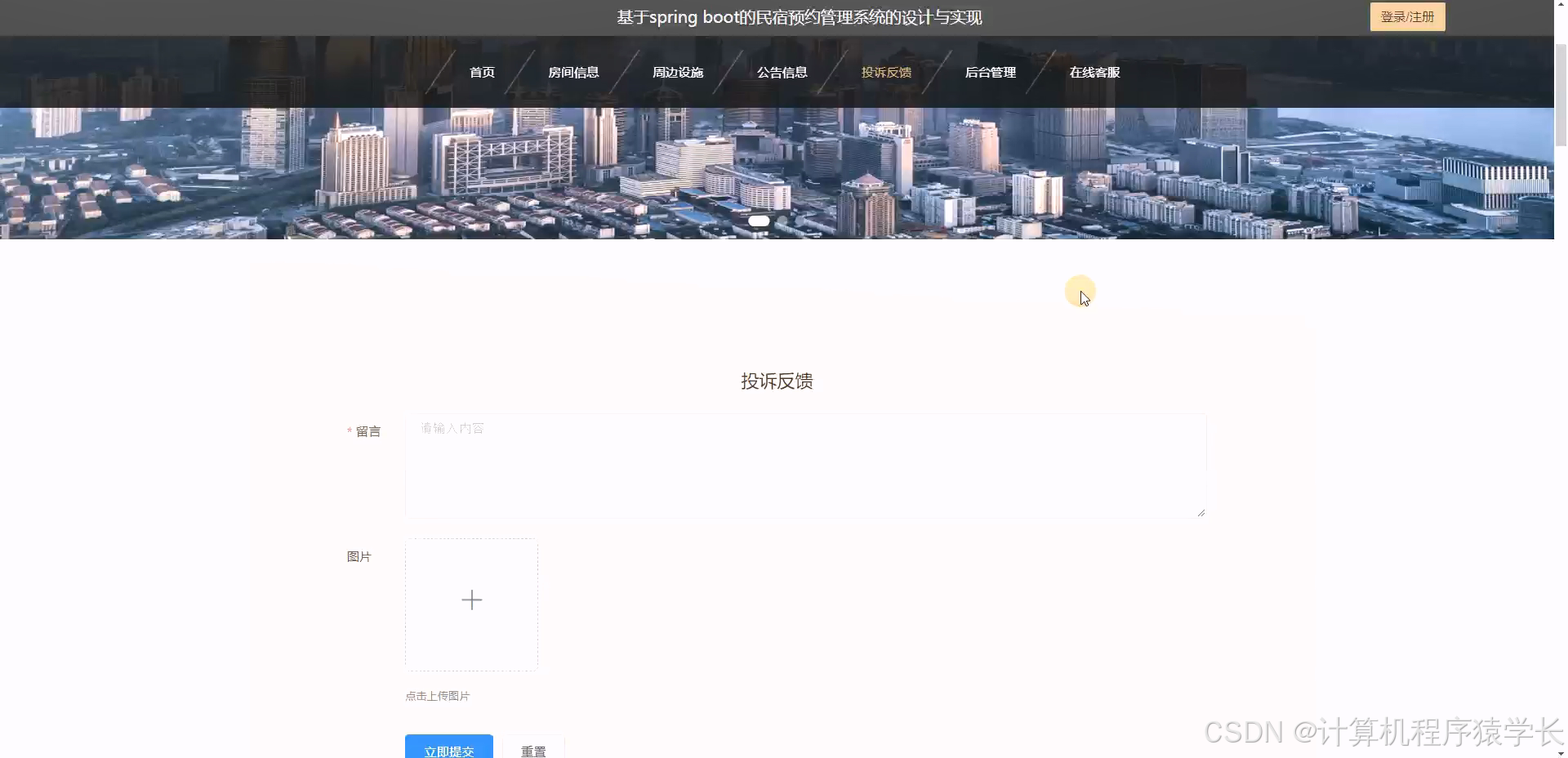Open 在线客服 online service page
This screenshot has height=758, width=1568.
1094,72
